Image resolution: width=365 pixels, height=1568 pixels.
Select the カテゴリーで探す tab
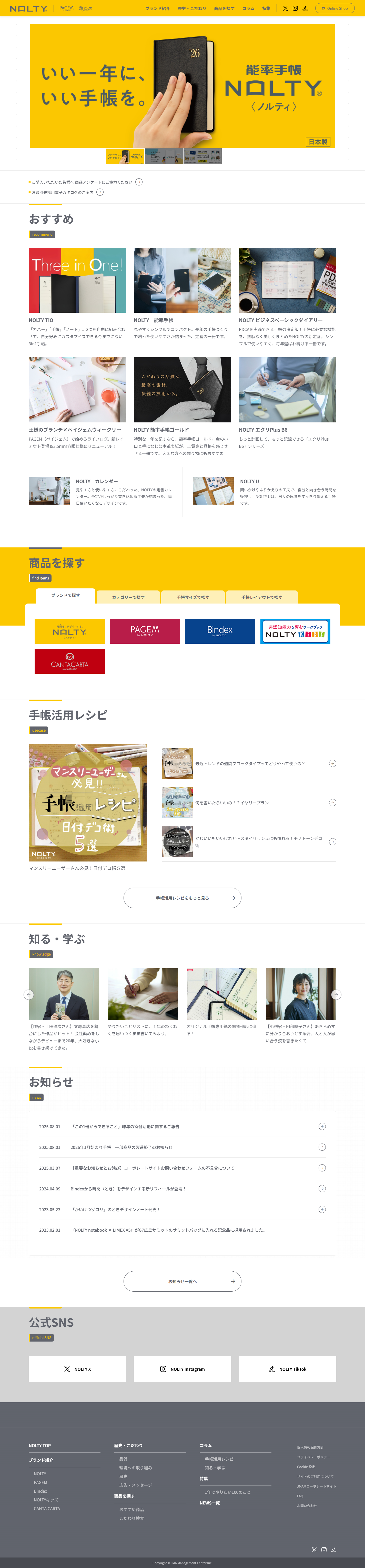128,597
